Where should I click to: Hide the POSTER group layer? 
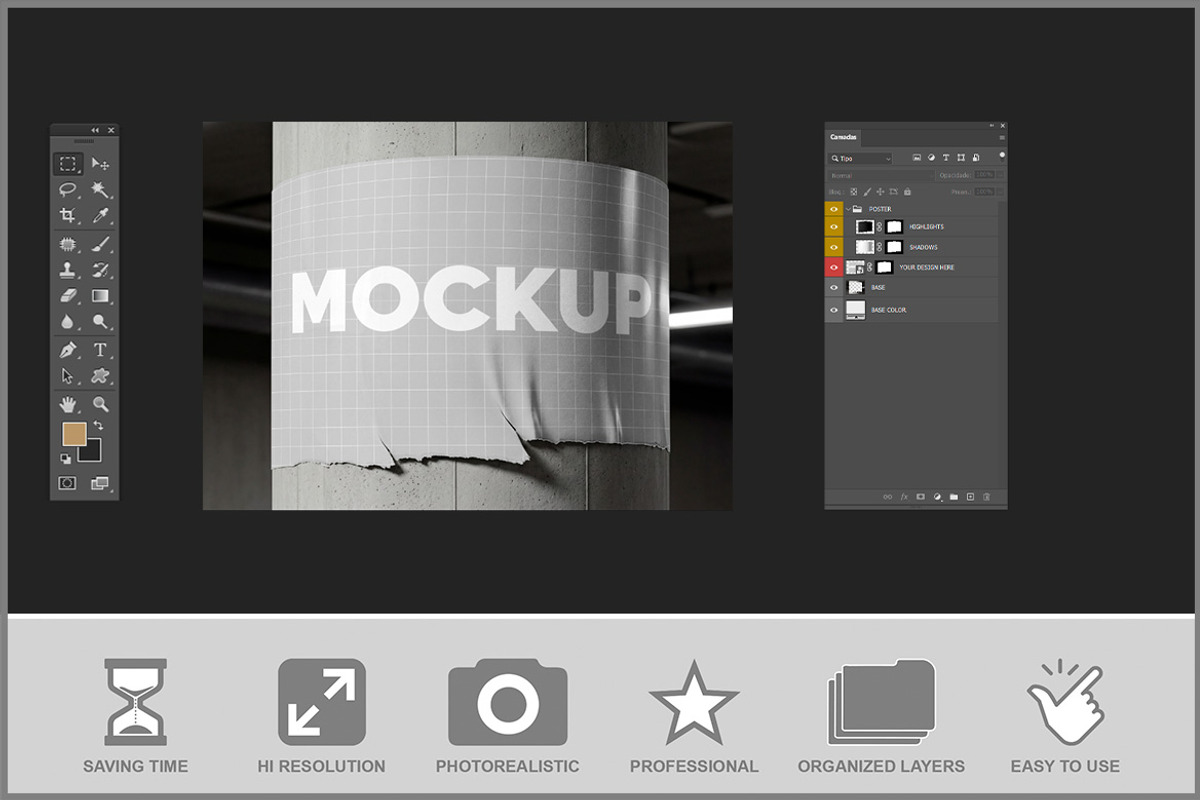tap(834, 209)
